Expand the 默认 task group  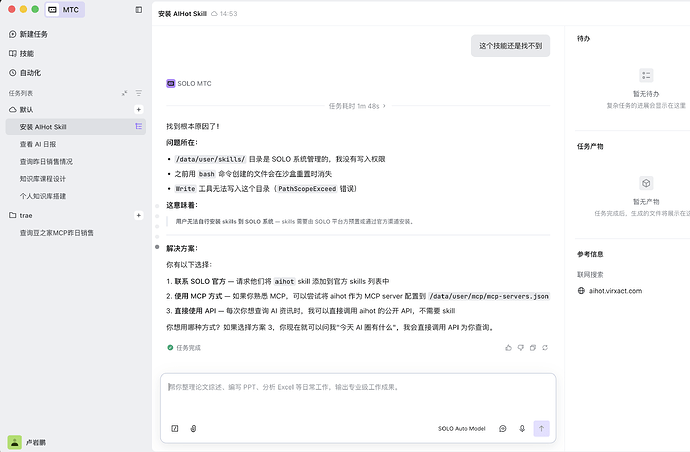tap(21, 110)
